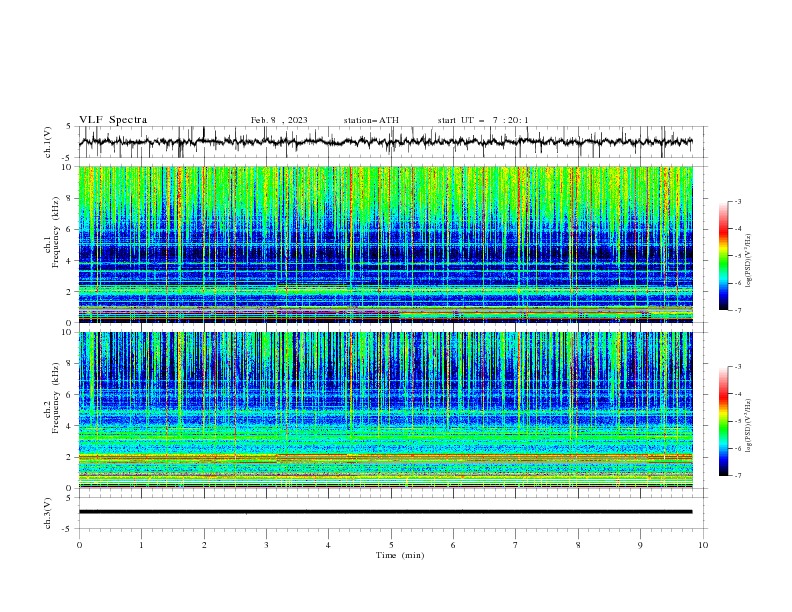The height and width of the screenshot is (612, 792).
Task: Click the 4 kHz tick on ch.2 frequency axis
Action: click(70, 426)
